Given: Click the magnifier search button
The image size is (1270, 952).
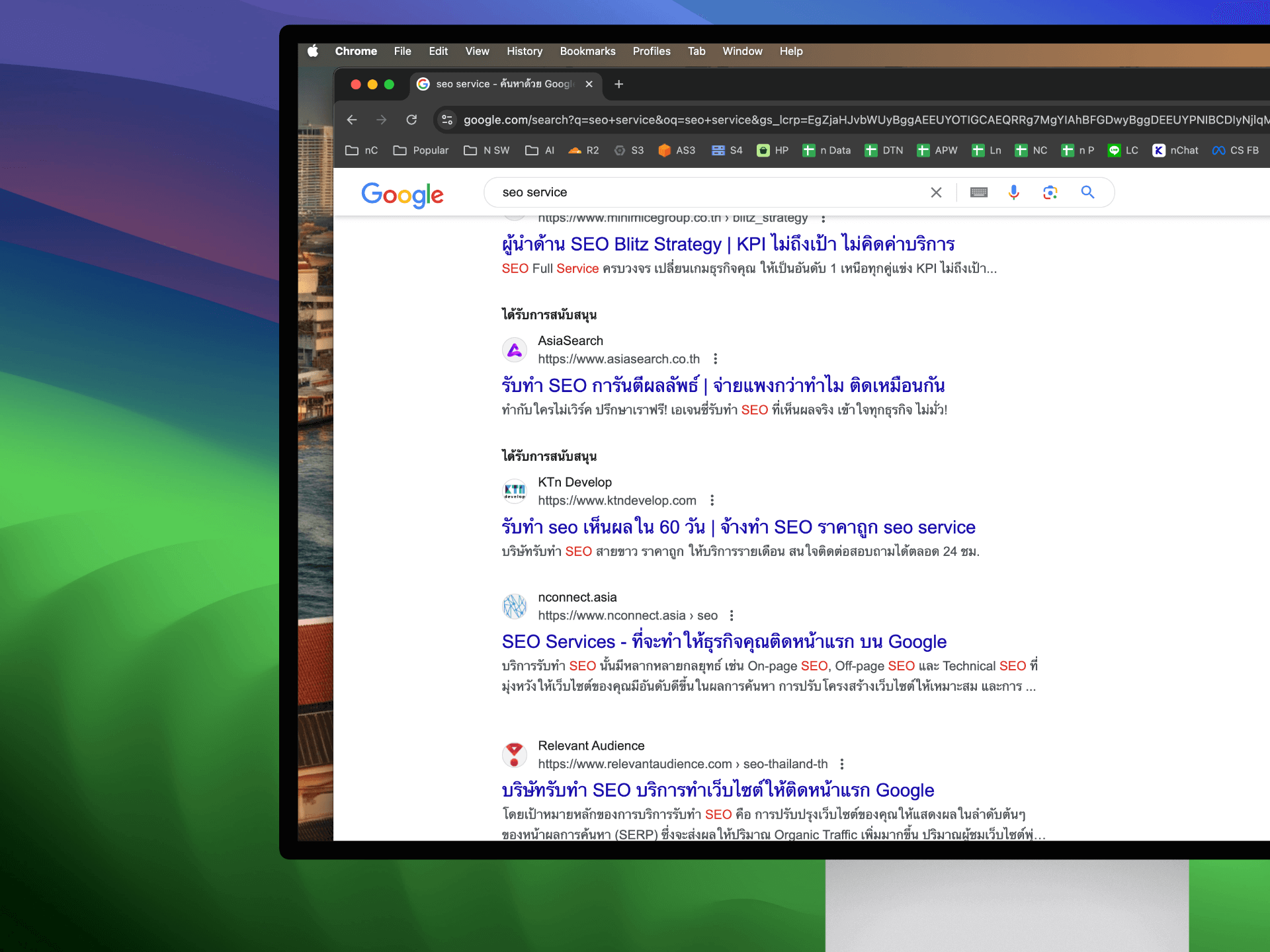Looking at the screenshot, I should [1087, 192].
